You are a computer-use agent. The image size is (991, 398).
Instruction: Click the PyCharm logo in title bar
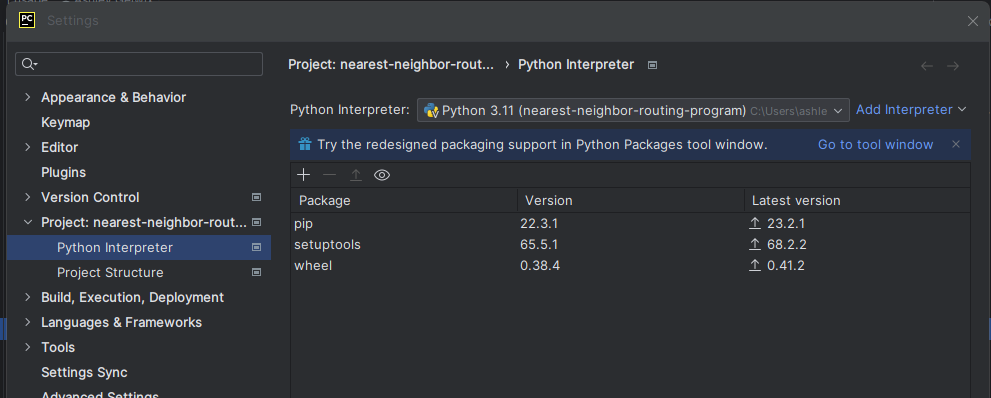[27, 20]
